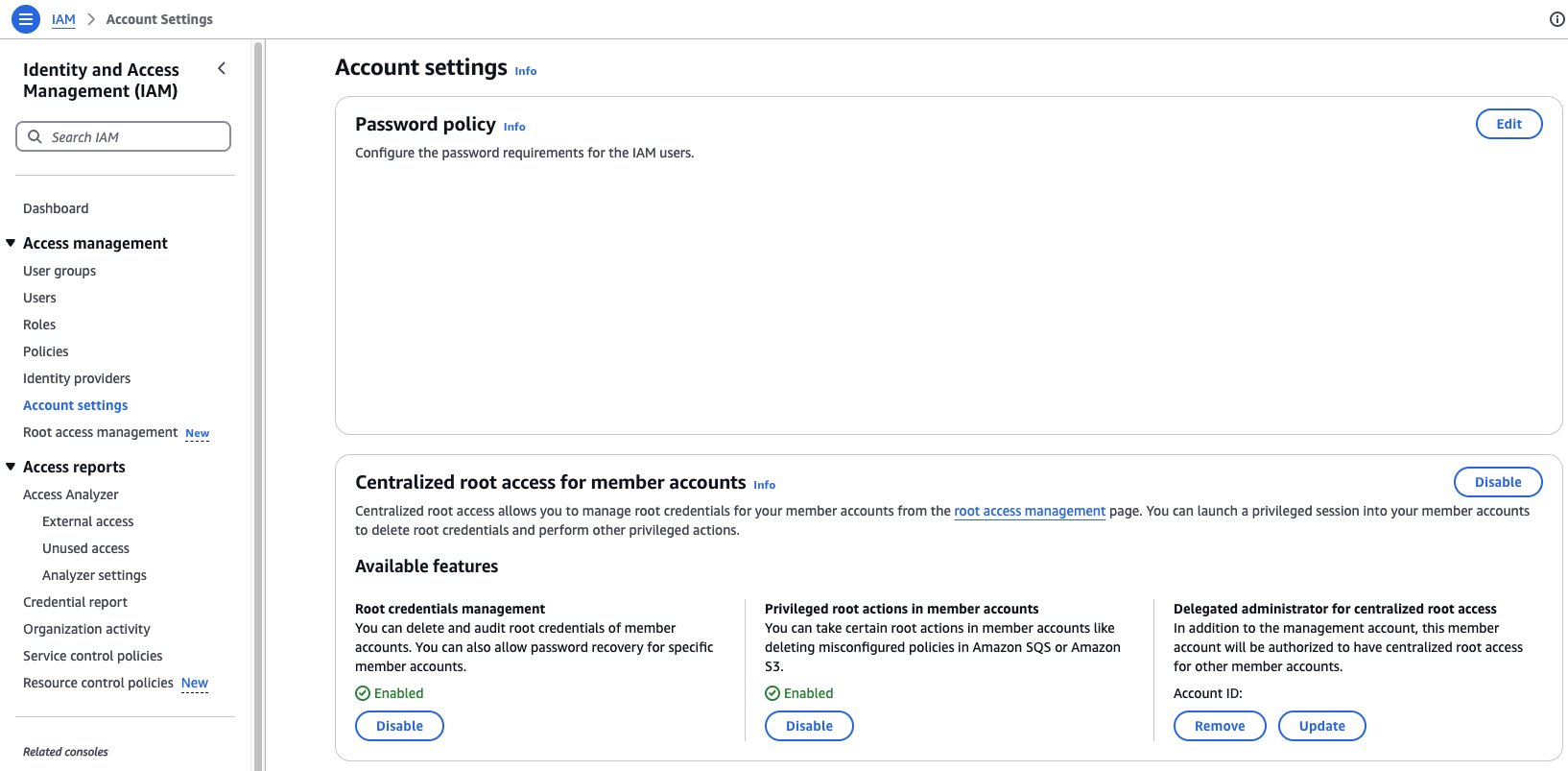Collapse the IAM side panel arrow
This screenshot has width=1568, height=771.
(222, 68)
